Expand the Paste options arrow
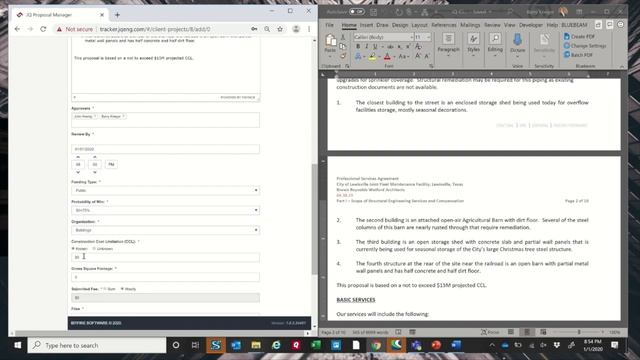 click(330, 57)
